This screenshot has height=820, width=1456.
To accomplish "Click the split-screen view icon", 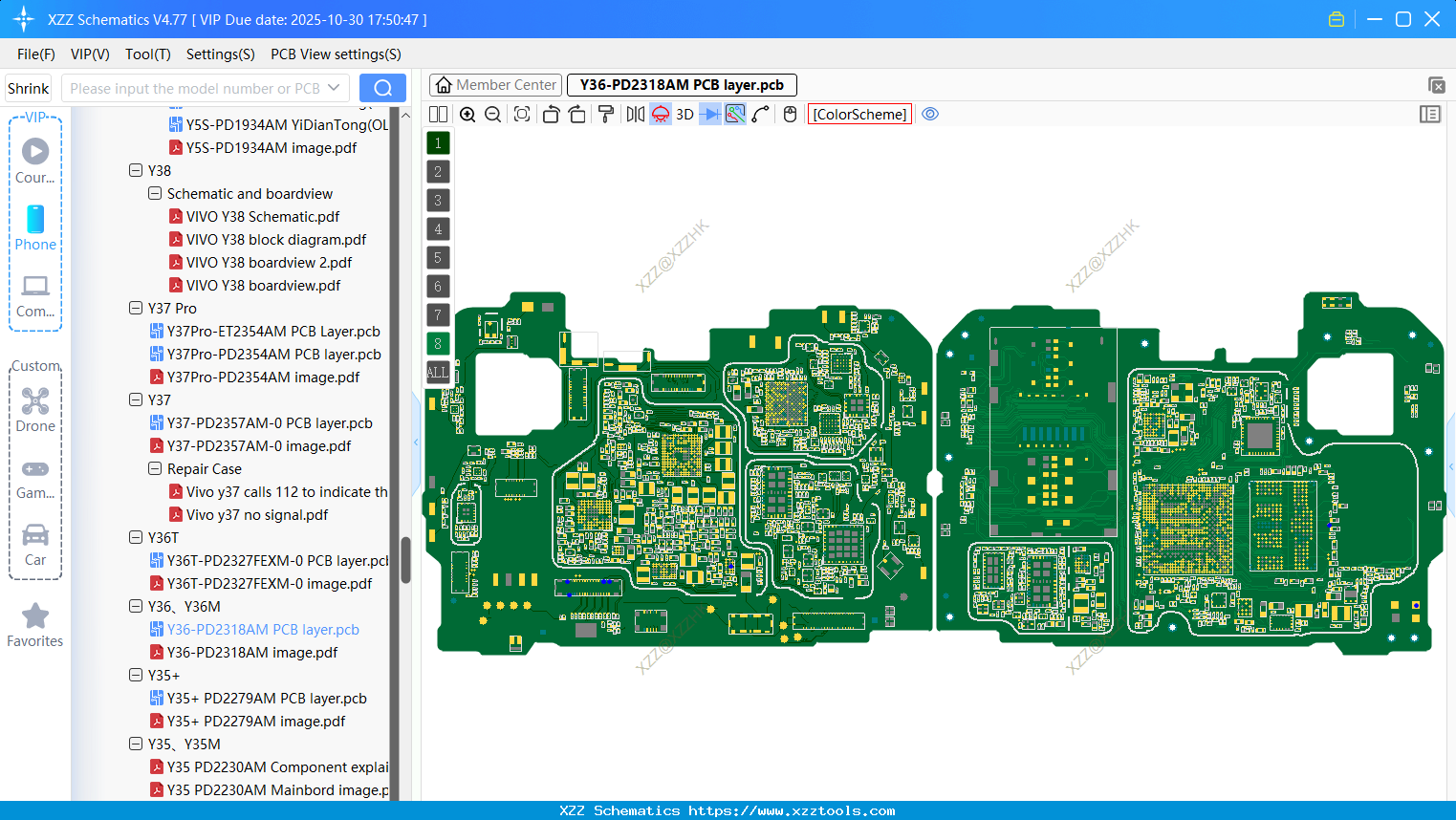I will 437,114.
